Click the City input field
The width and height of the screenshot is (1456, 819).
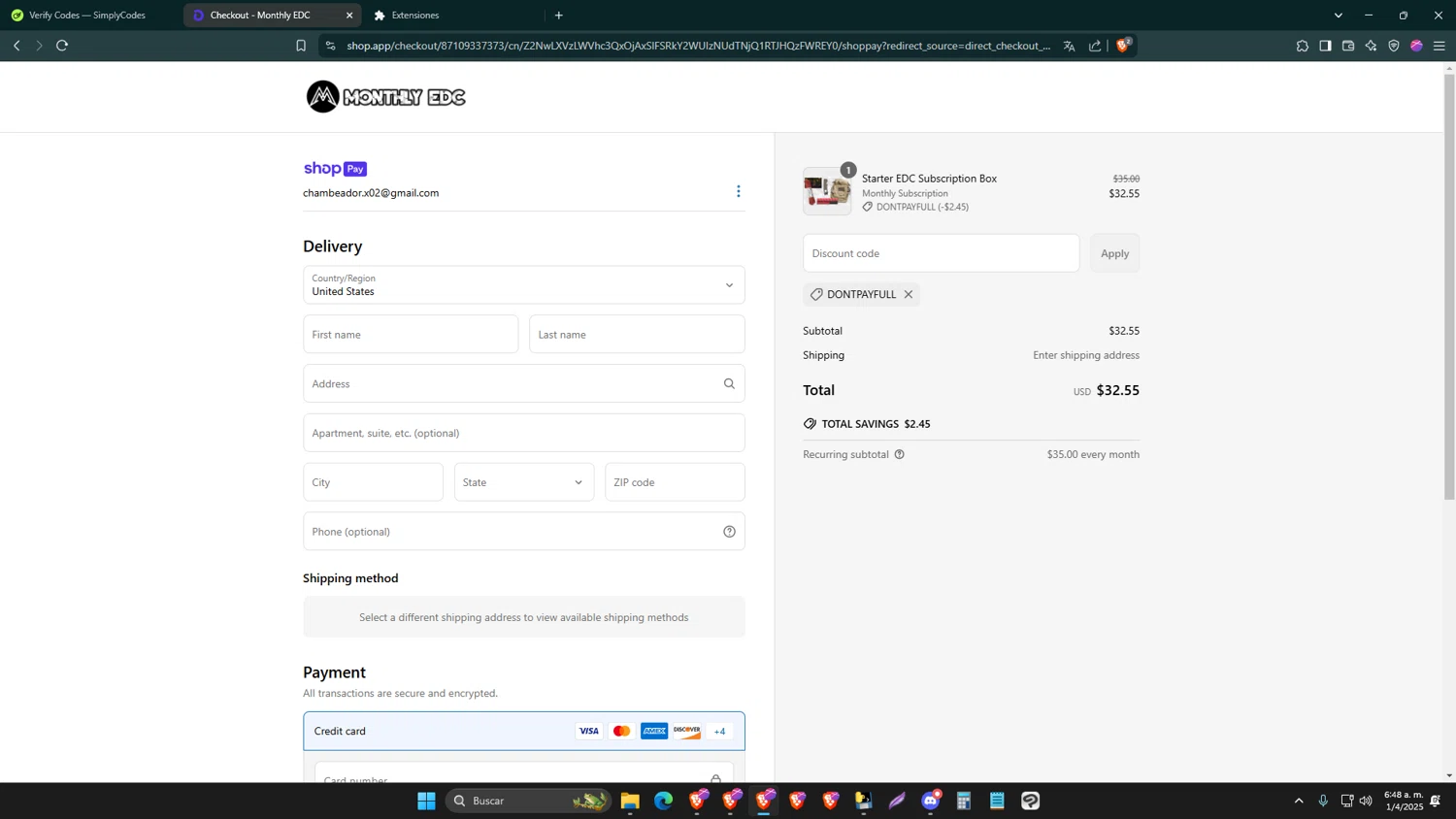click(x=373, y=482)
